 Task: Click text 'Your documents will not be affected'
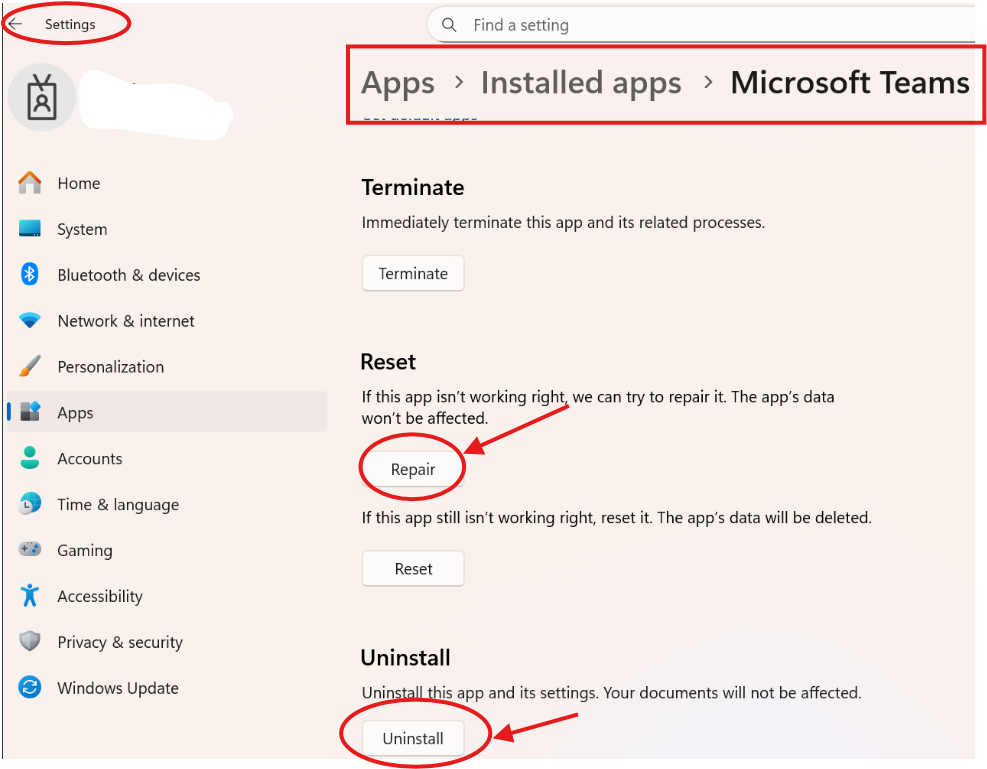pos(732,693)
